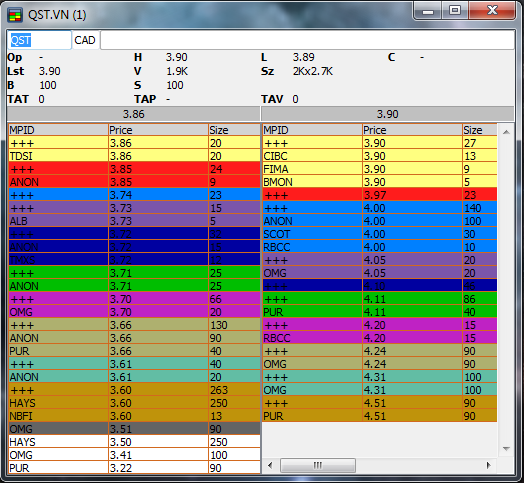The width and height of the screenshot is (524, 483).
Task: Select the NBFI bid at 3.60
Action: click(134, 416)
